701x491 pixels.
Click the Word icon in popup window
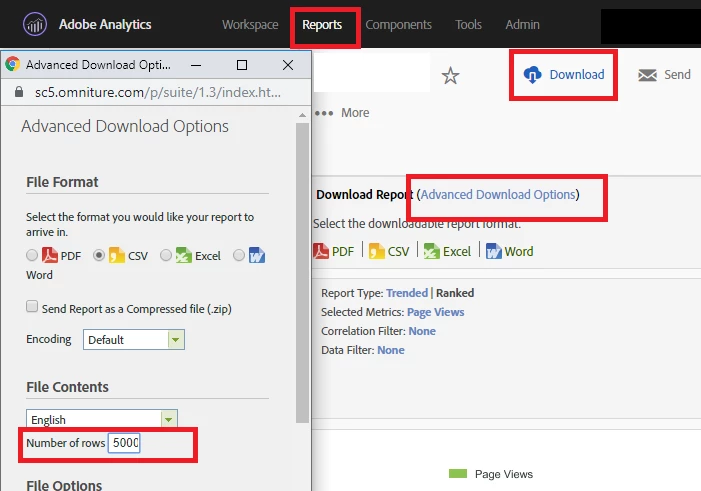click(257, 255)
